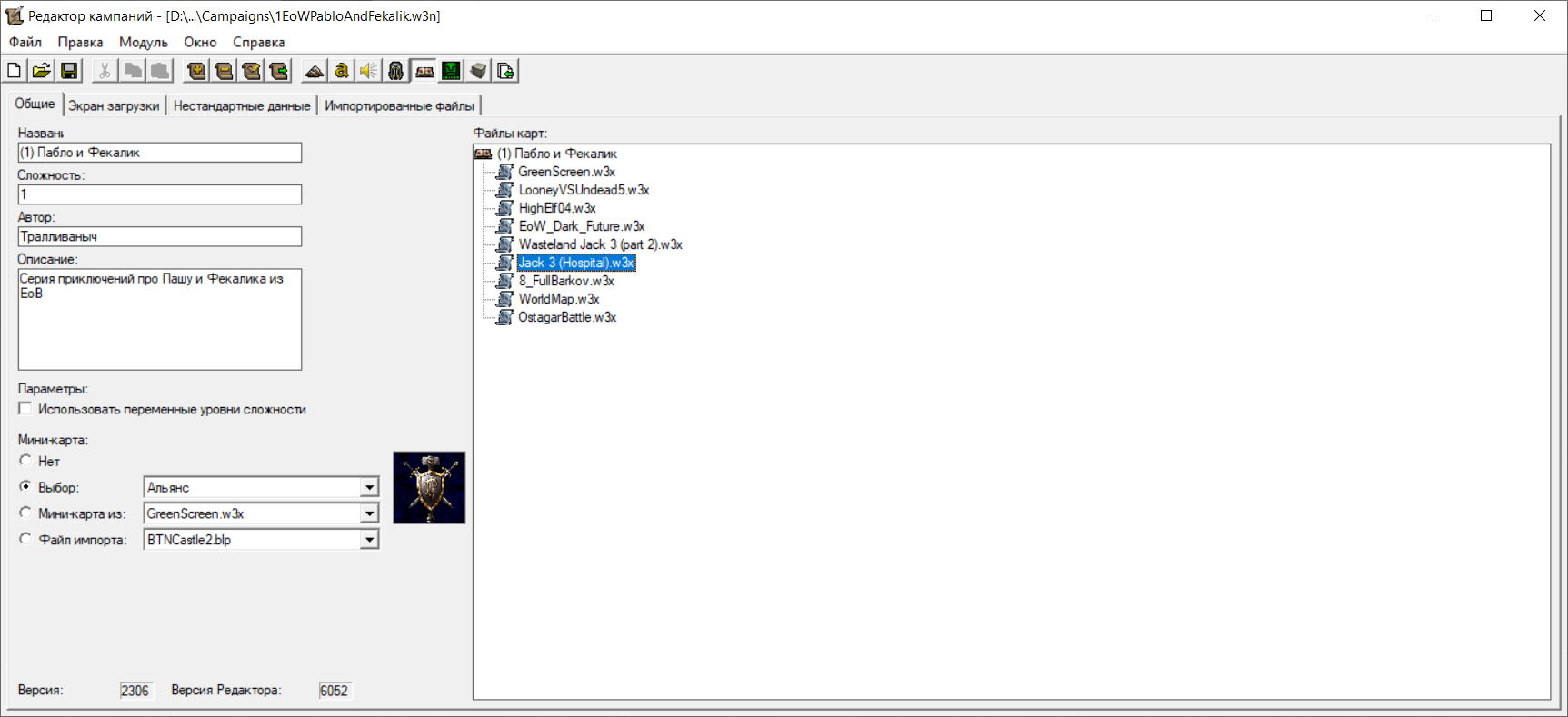Click the Сложность difficulty input field
The image size is (1568, 717).
[x=160, y=194]
